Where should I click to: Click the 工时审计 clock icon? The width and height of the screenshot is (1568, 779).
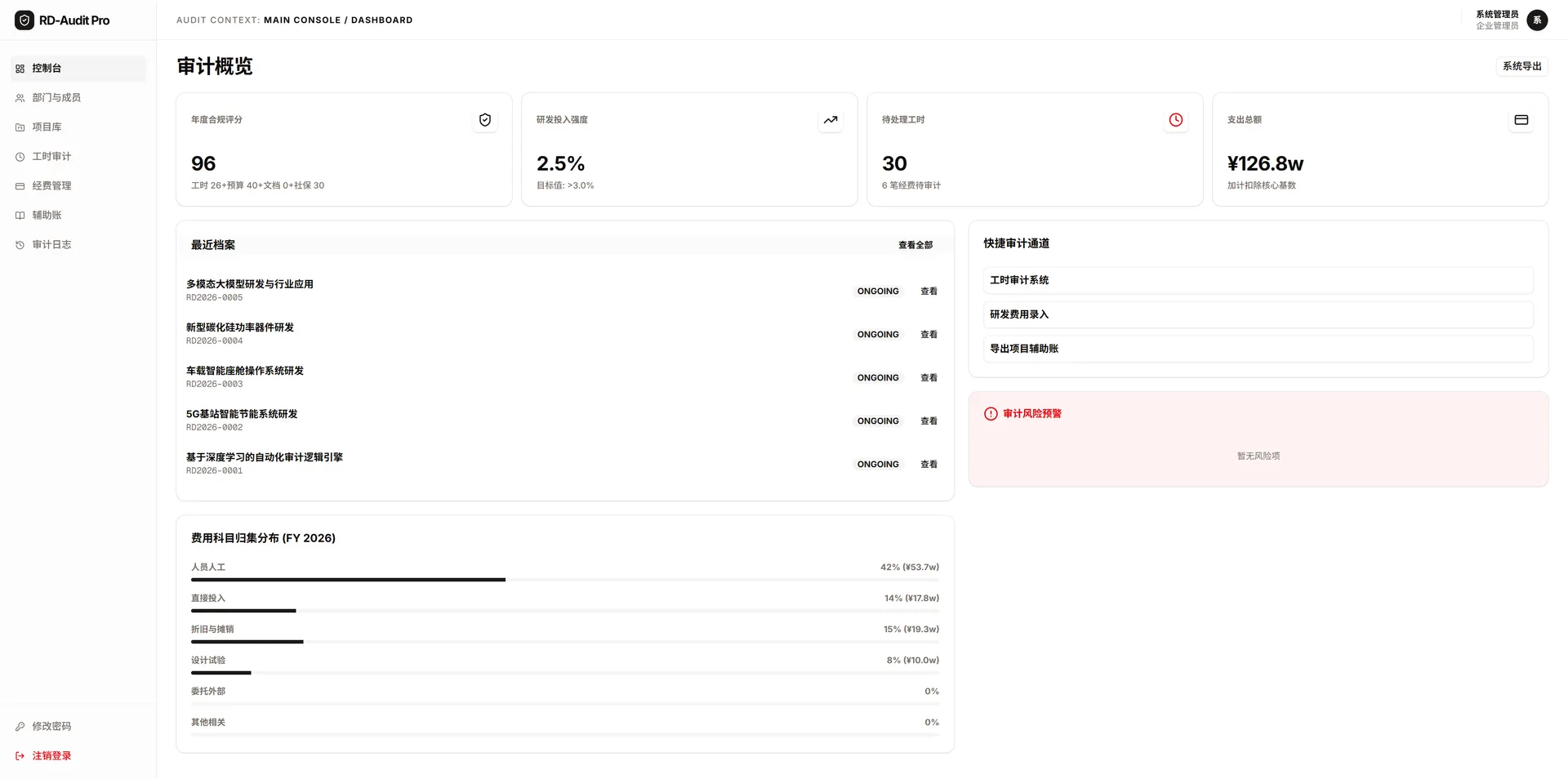point(20,157)
